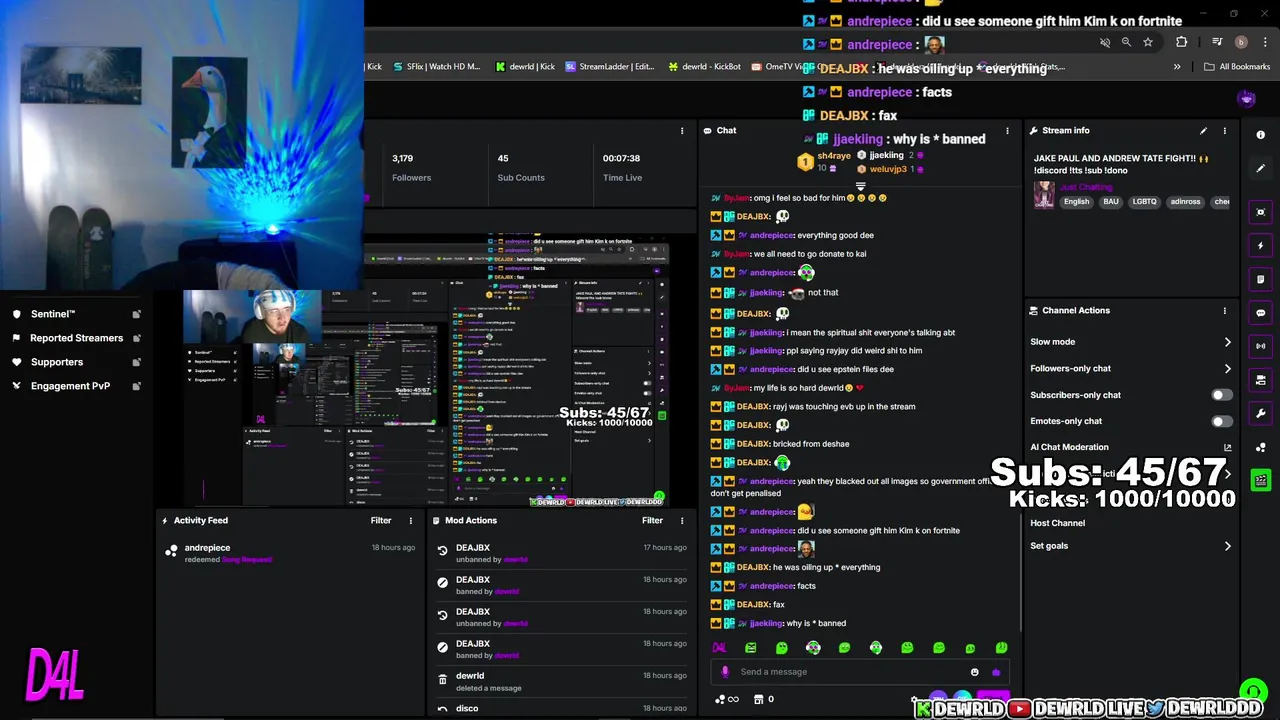Open the external link icon next to Sentinel
The width and height of the screenshot is (1280, 720).
tap(136, 314)
